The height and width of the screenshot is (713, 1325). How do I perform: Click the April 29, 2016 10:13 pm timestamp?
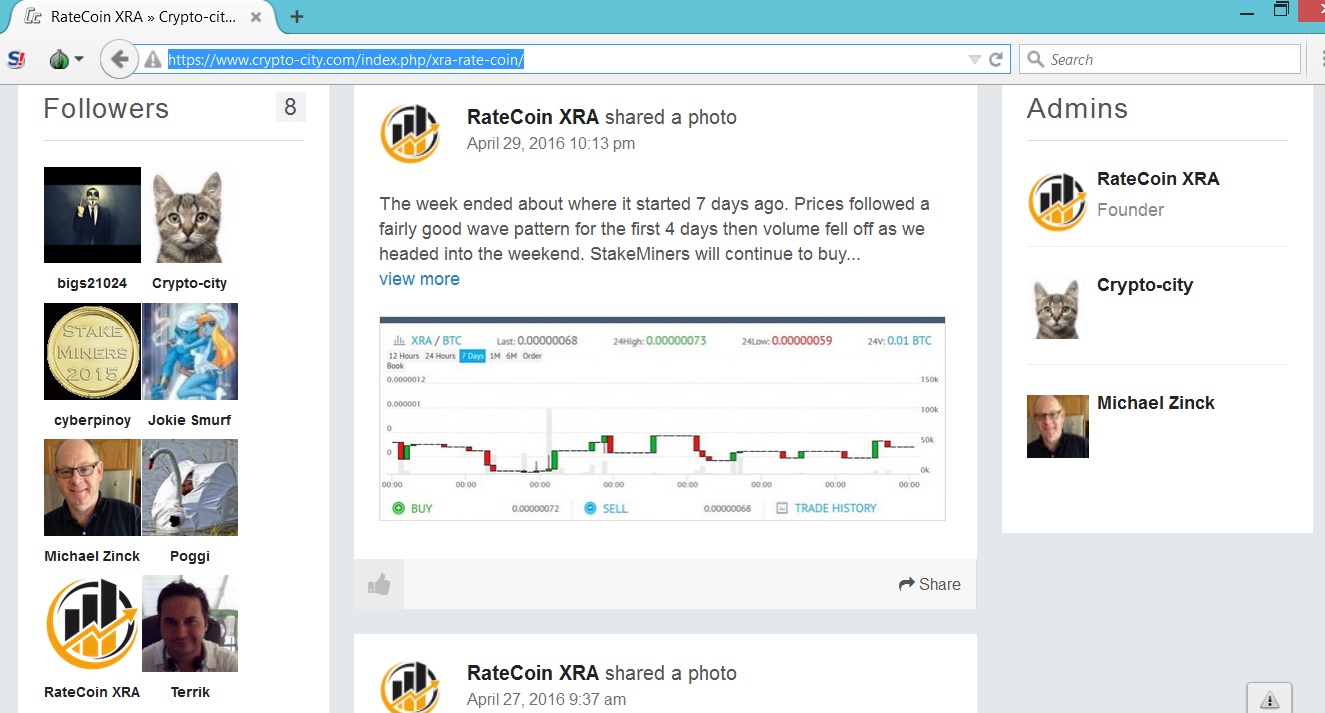pos(551,144)
